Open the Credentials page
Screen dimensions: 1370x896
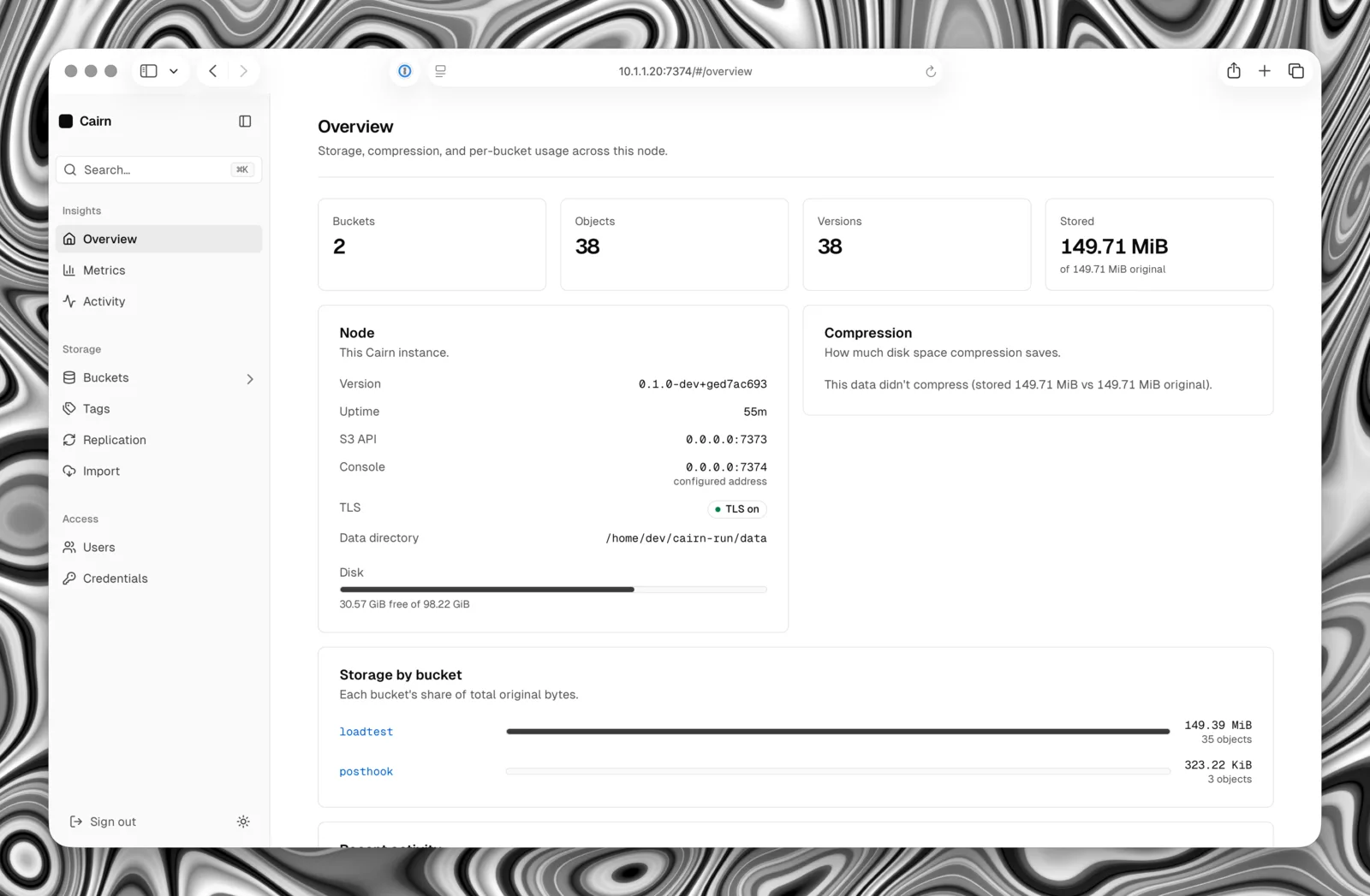(x=159, y=579)
